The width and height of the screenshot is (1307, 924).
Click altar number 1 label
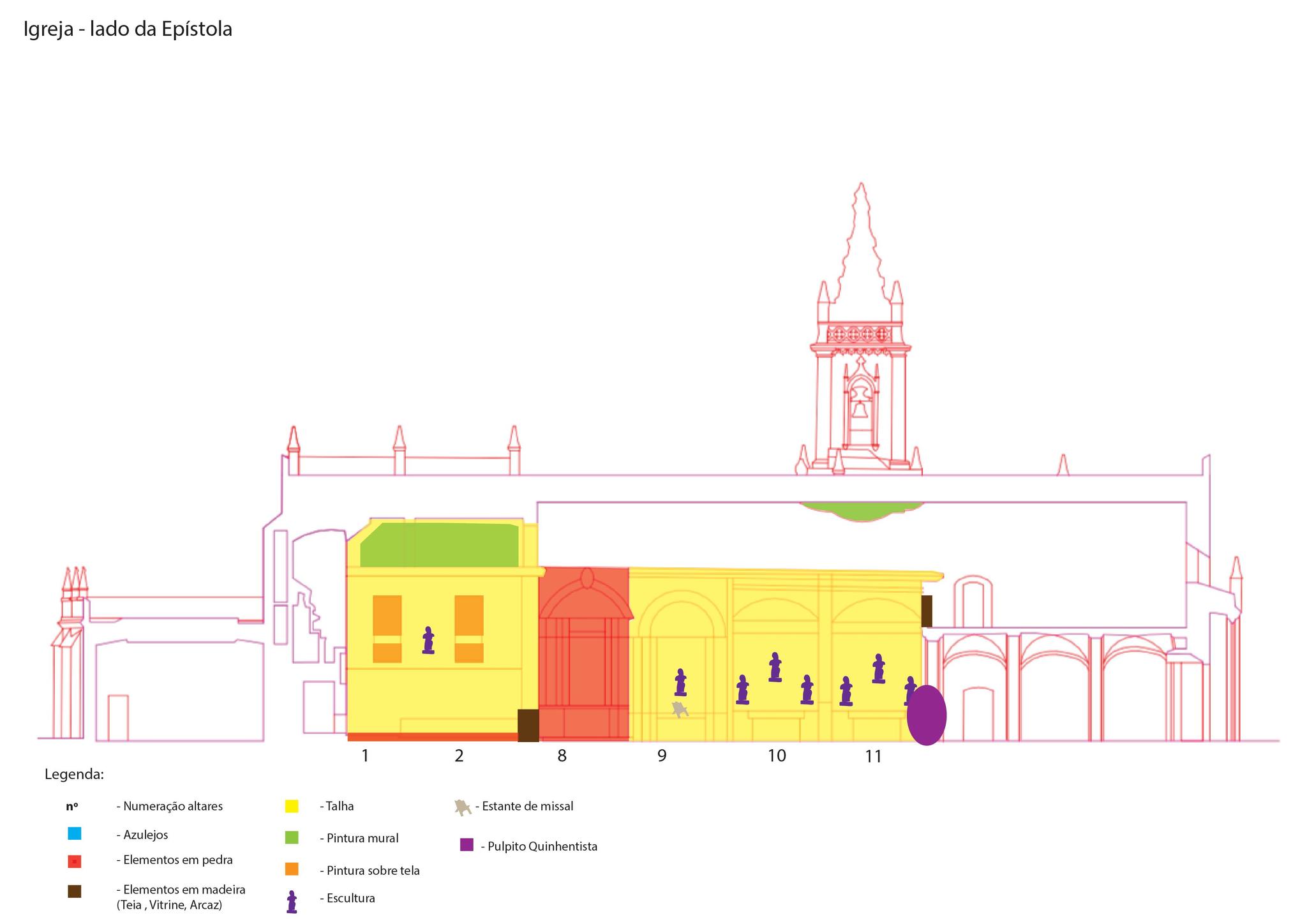[365, 756]
